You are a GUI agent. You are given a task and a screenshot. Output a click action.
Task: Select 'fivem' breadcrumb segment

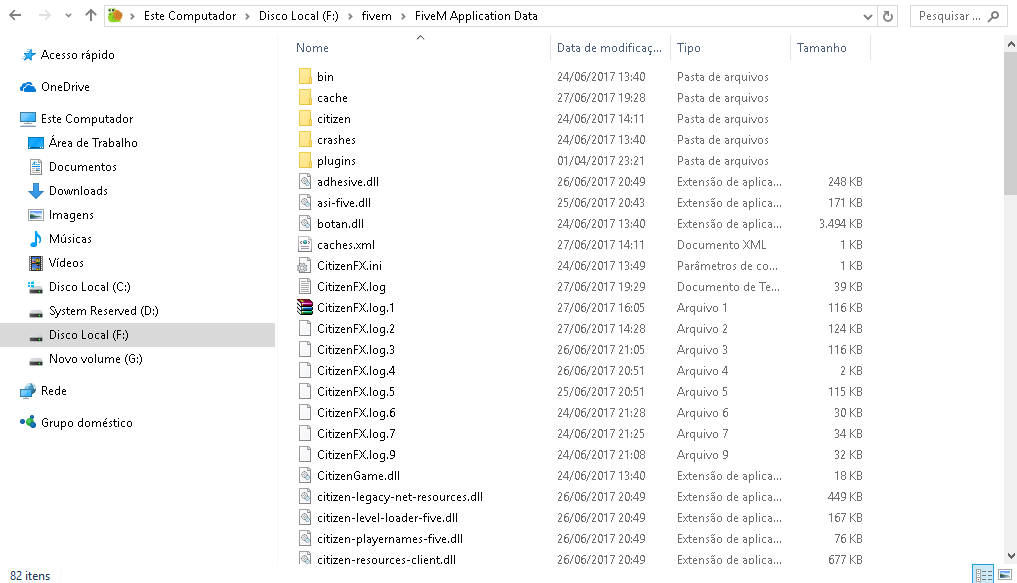[376, 16]
